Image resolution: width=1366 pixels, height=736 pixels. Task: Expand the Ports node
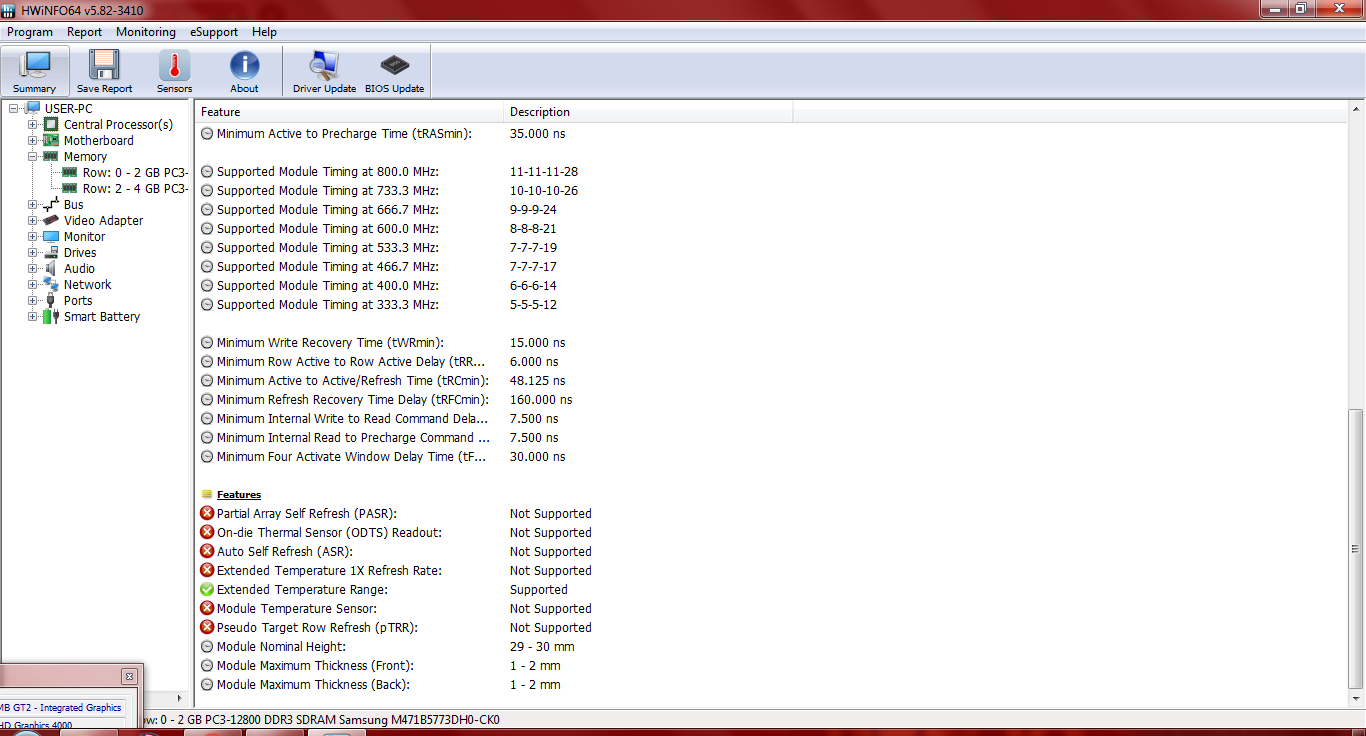point(33,300)
